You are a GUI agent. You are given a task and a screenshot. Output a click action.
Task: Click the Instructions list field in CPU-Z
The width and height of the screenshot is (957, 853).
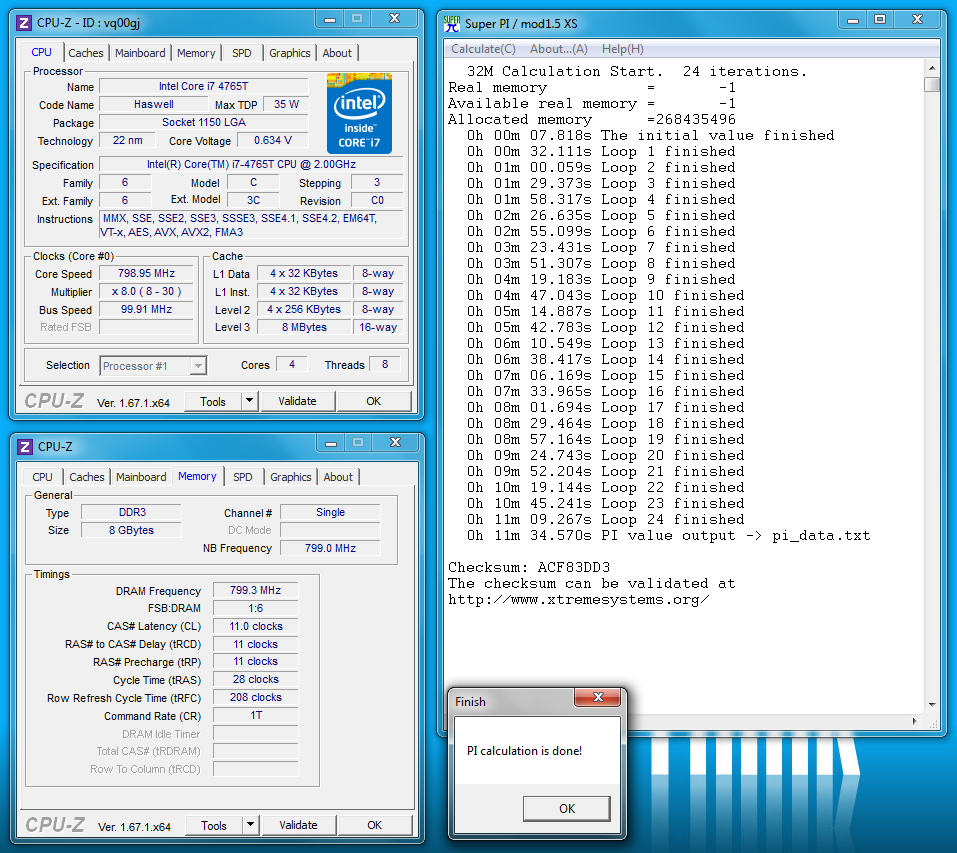click(251, 225)
